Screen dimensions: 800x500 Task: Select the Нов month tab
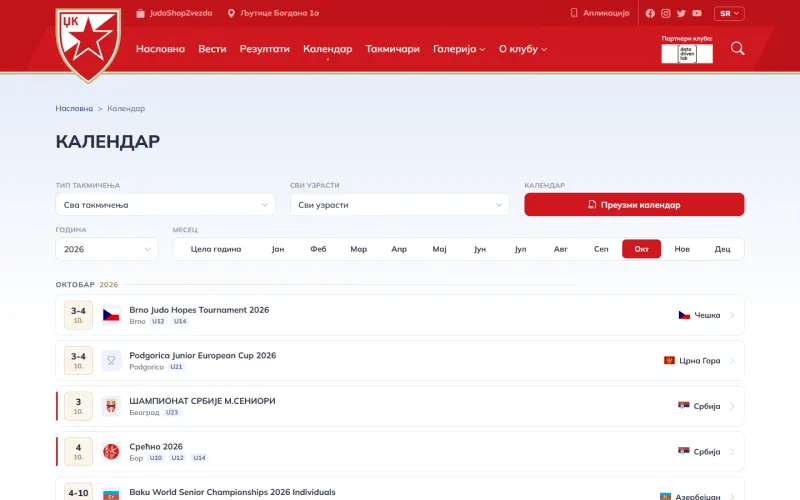point(682,249)
